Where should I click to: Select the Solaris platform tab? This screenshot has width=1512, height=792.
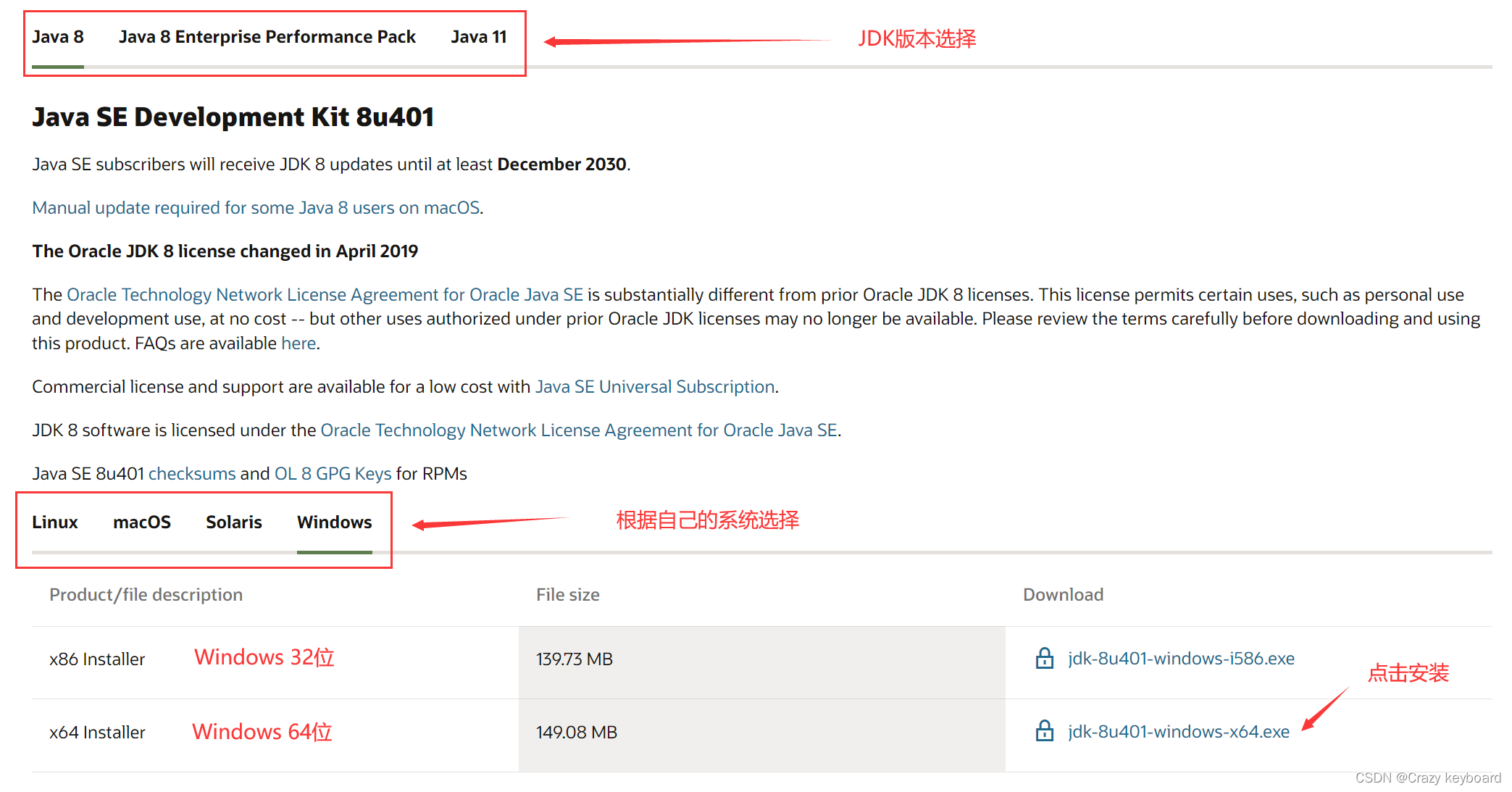(x=234, y=522)
